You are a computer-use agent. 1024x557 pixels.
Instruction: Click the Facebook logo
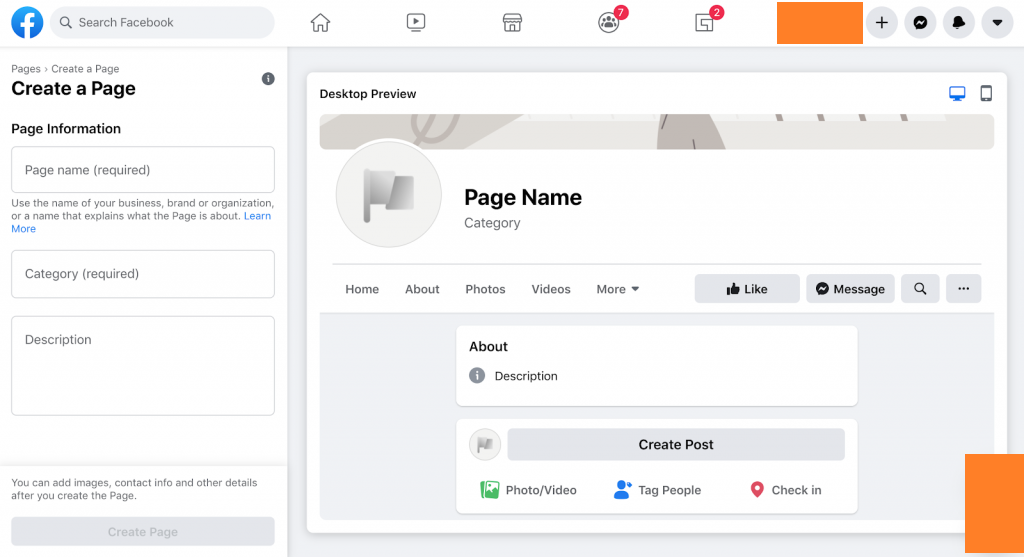pos(27,22)
